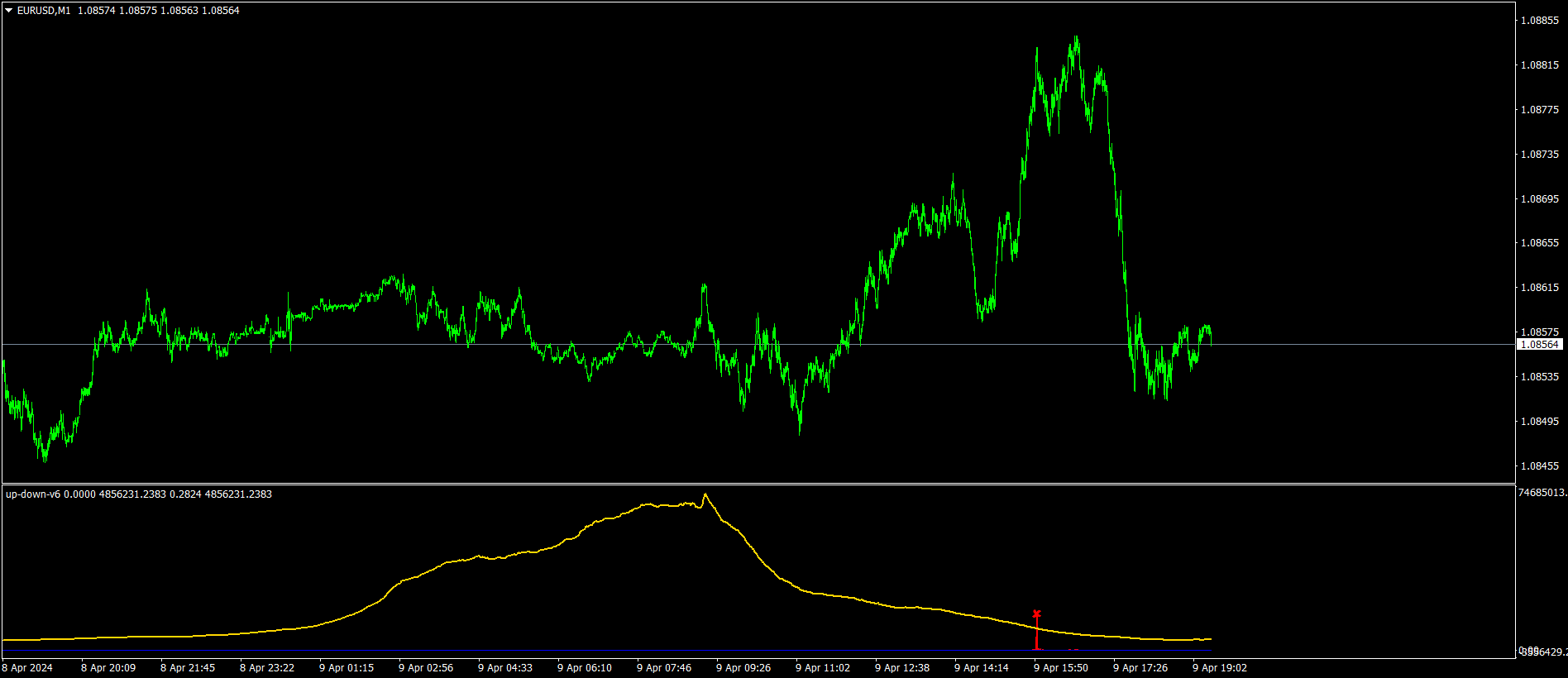The height and width of the screenshot is (678, 1568).
Task: Click the 9 Apr 19:02 time label
Action: (x=1220, y=668)
